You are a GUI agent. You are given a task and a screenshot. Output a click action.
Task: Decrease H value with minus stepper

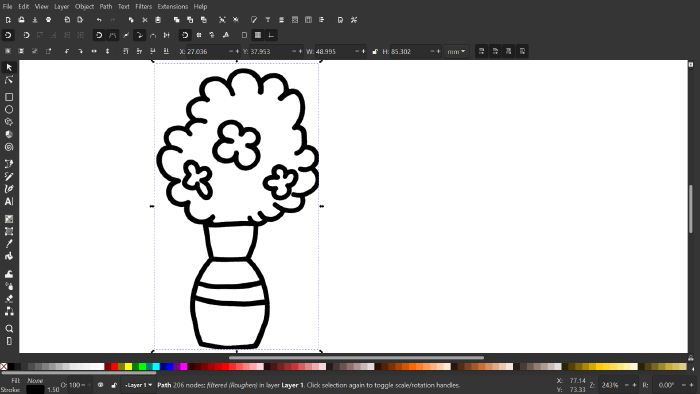click(x=432, y=52)
